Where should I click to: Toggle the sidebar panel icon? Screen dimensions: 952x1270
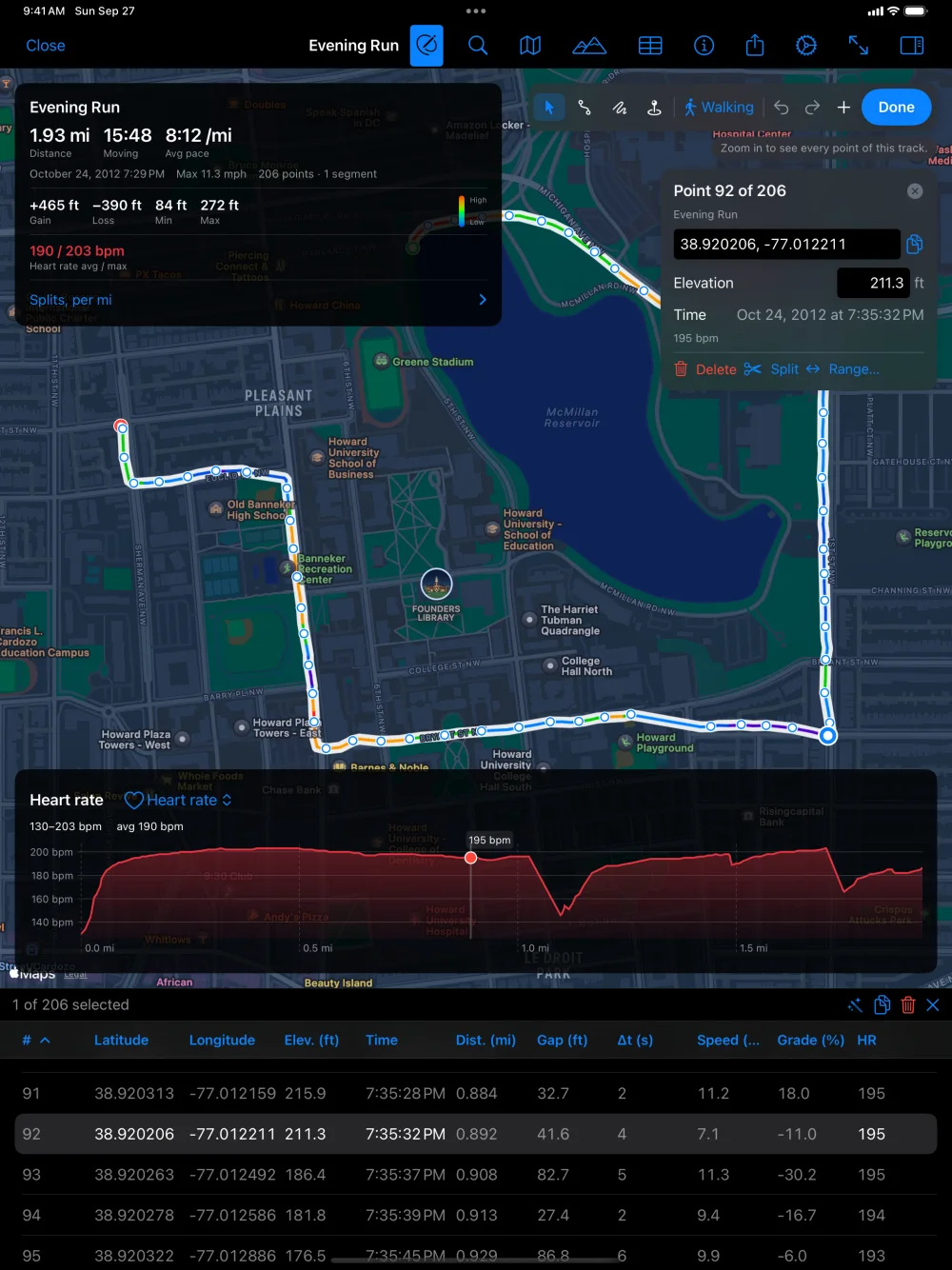(912, 46)
